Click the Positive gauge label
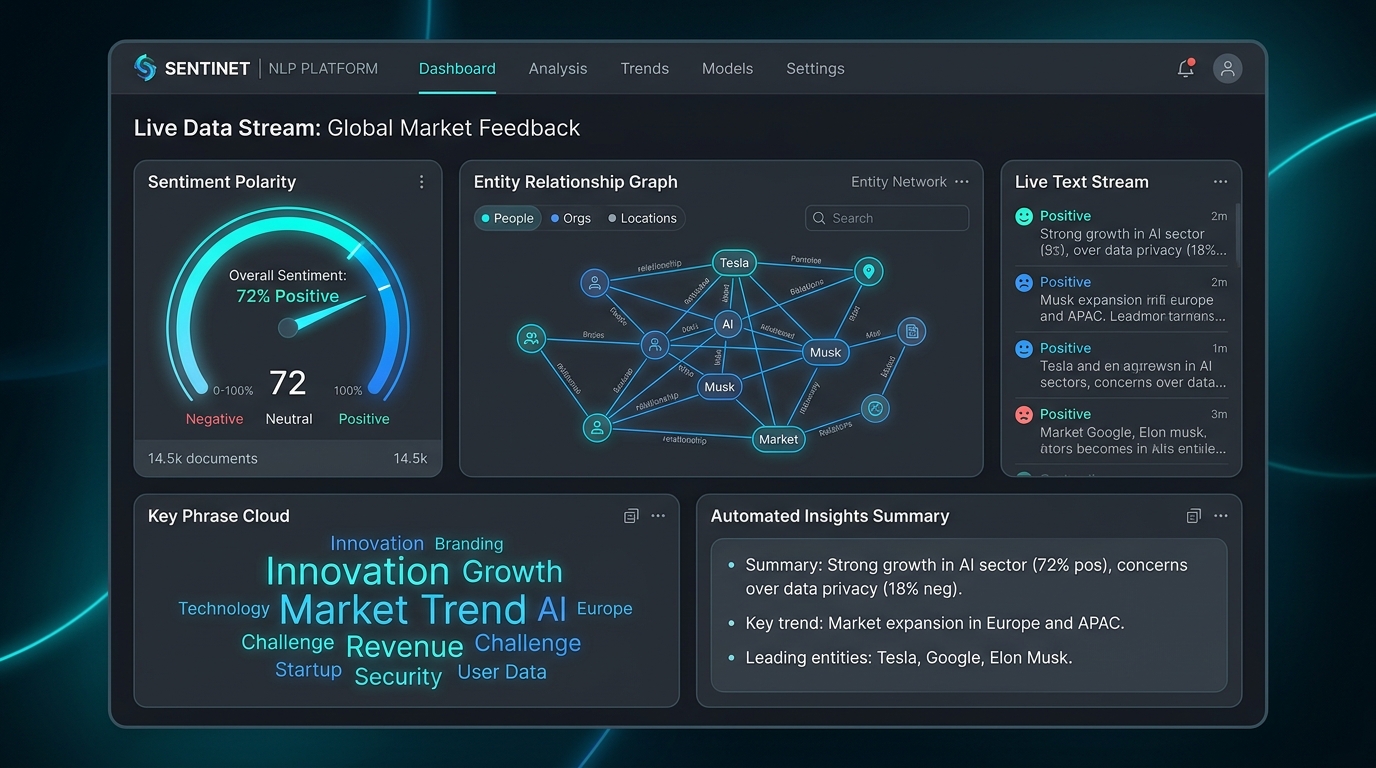This screenshot has width=1376, height=768. [x=364, y=419]
